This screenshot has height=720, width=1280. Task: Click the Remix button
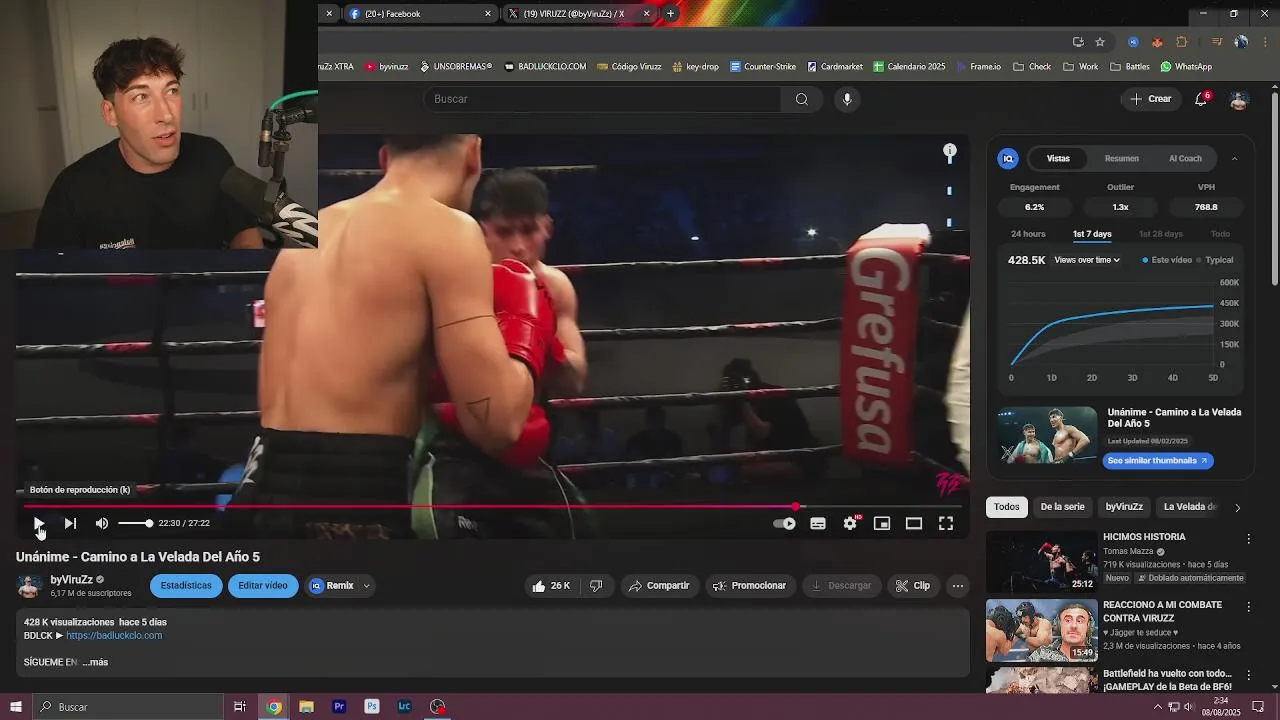332,586
